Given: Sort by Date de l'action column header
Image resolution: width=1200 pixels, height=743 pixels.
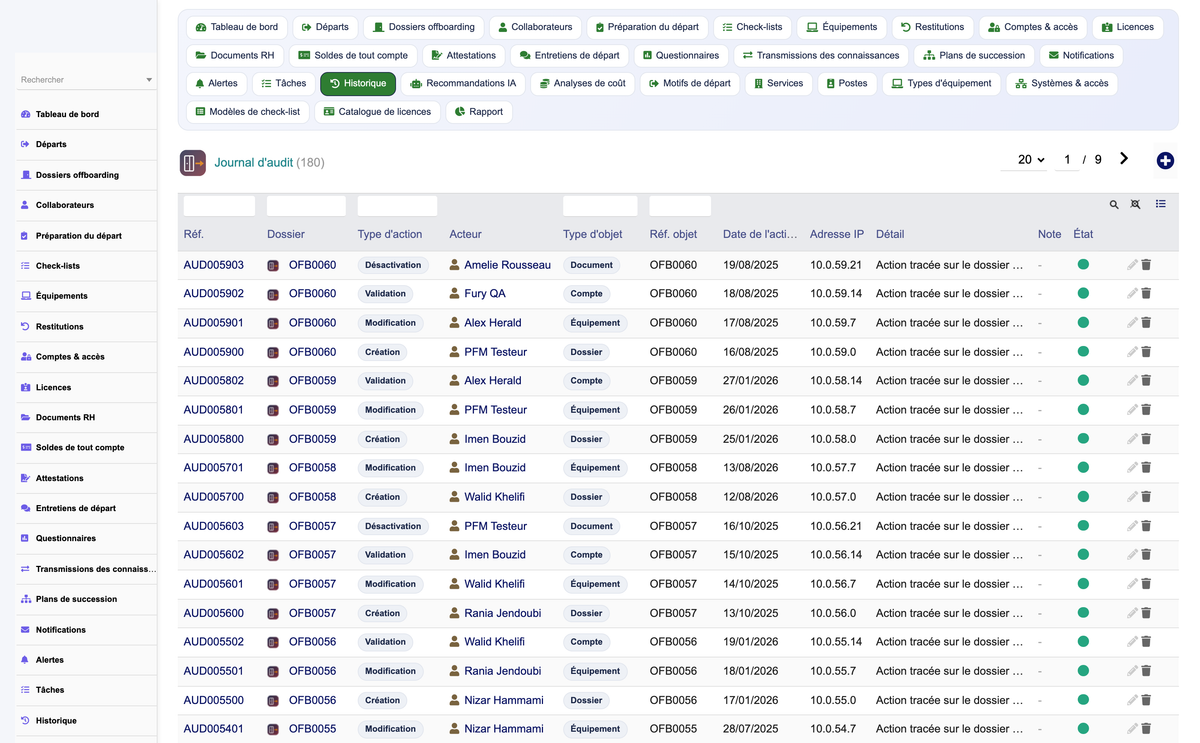Looking at the screenshot, I should (x=760, y=234).
